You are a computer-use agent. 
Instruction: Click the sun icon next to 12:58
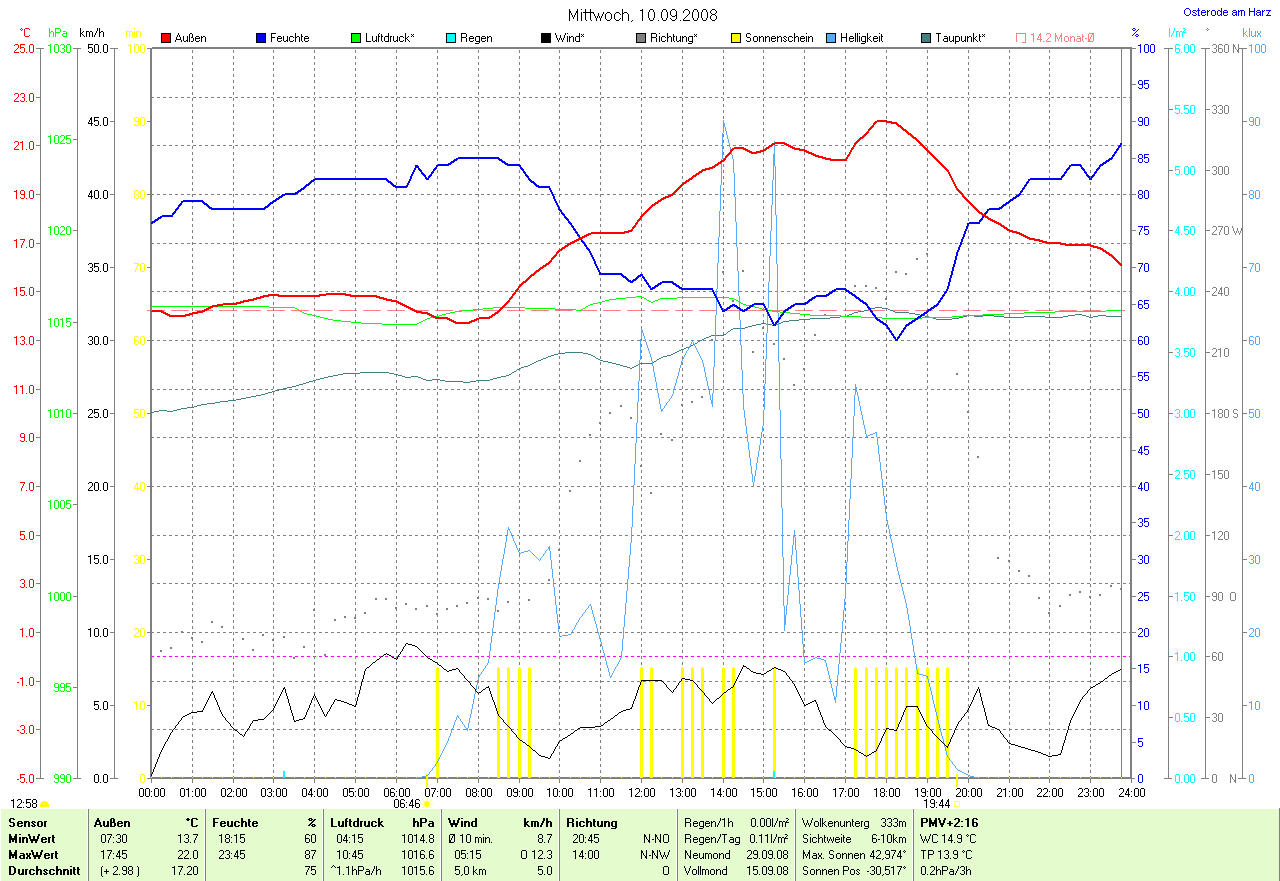click(45, 804)
